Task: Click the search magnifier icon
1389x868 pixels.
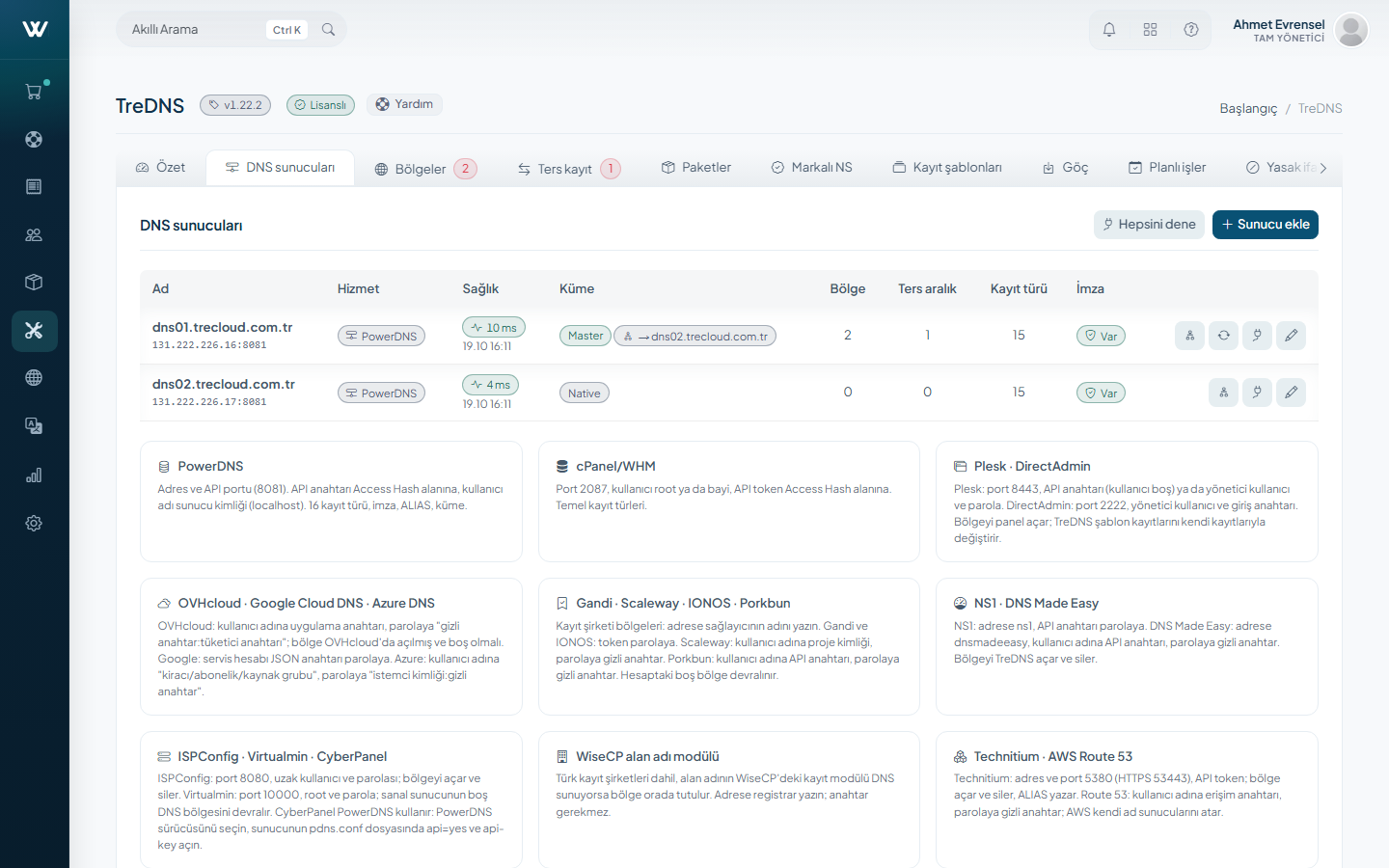Action: pyautogui.click(x=328, y=30)
